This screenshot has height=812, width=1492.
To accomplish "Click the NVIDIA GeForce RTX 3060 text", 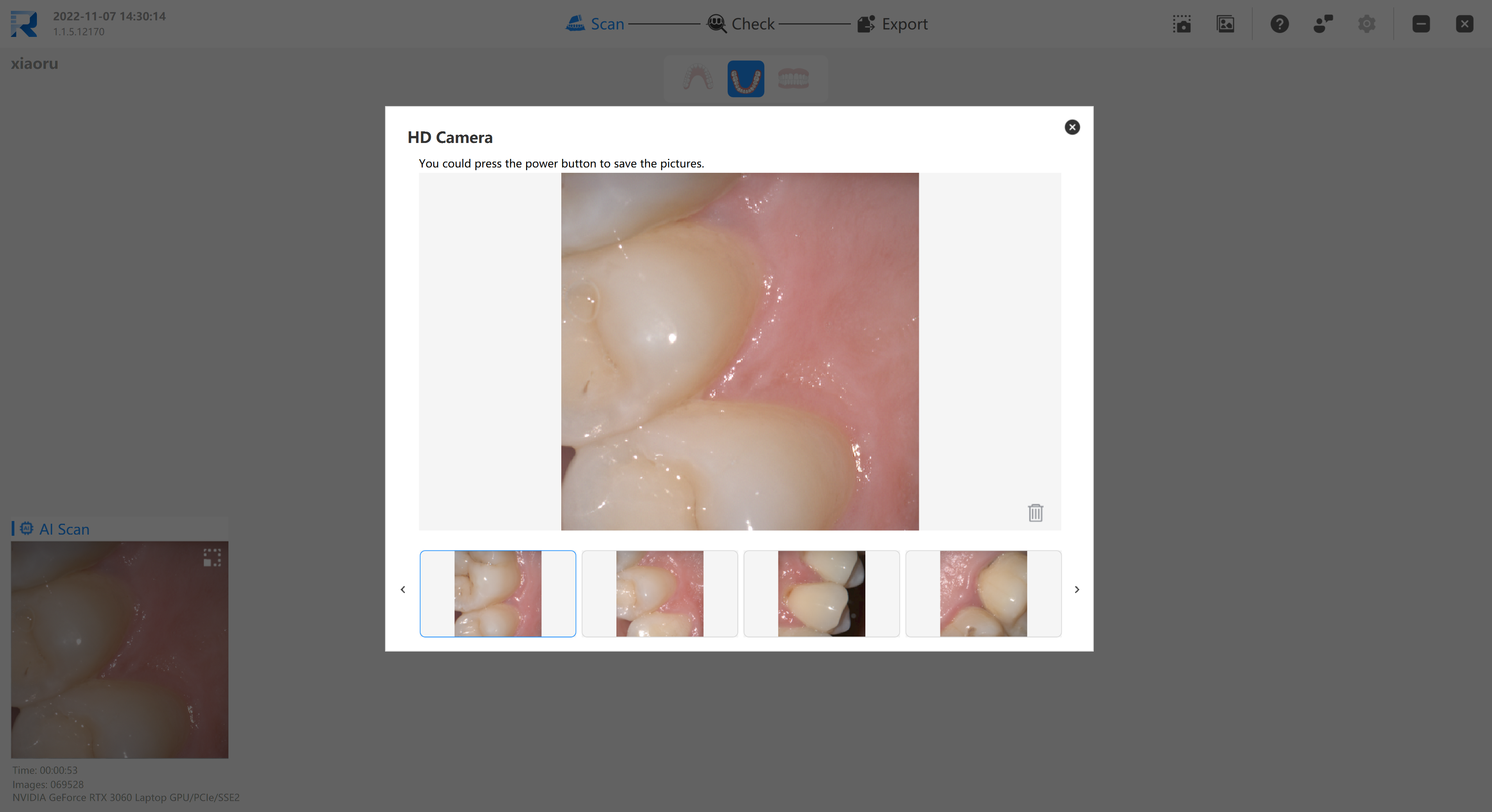I will (125, 798).
